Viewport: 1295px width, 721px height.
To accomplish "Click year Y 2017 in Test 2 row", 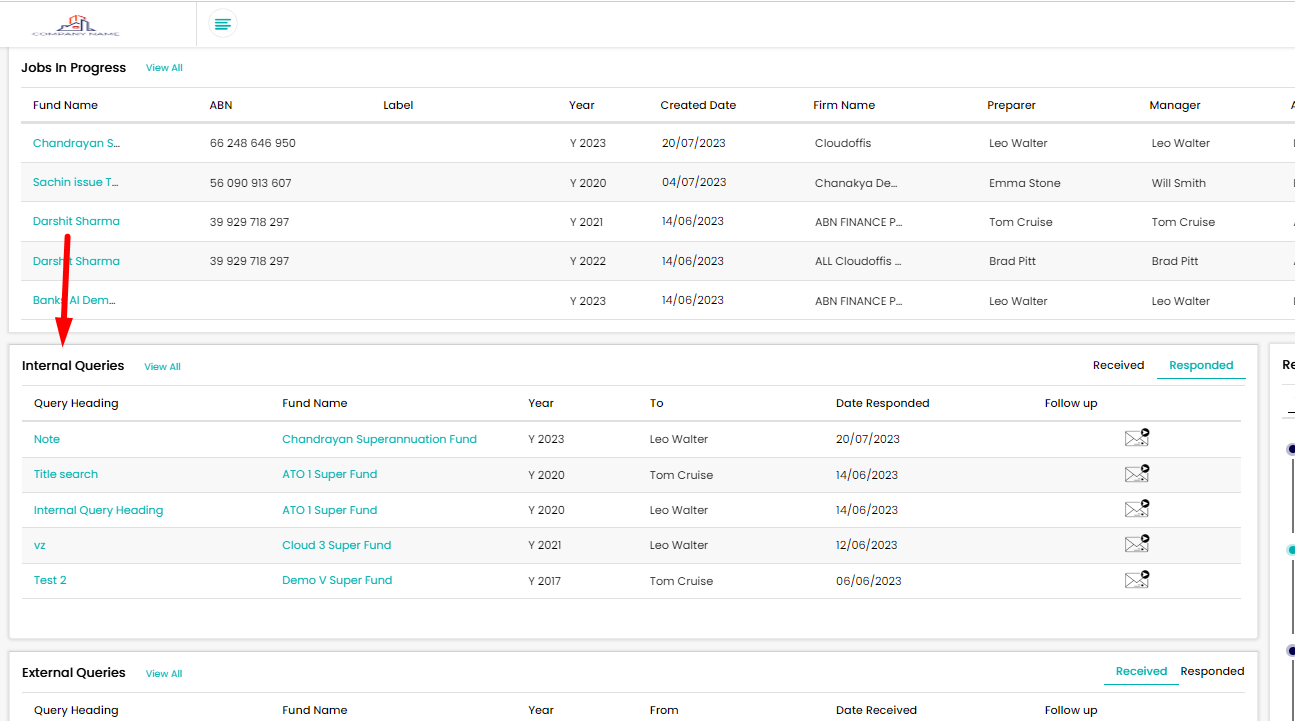I will [x=545, y=581].
